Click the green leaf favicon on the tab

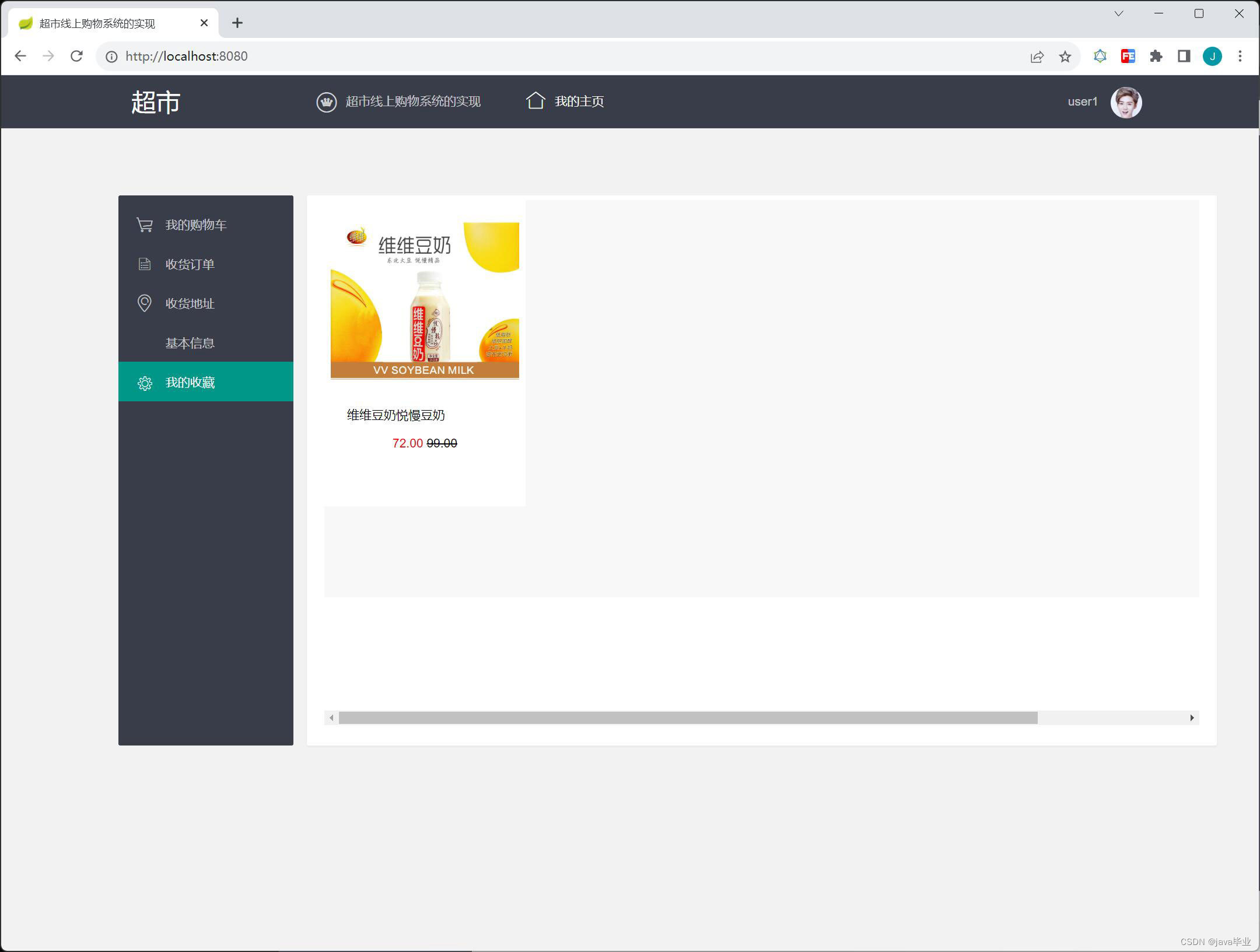[26, 23]
